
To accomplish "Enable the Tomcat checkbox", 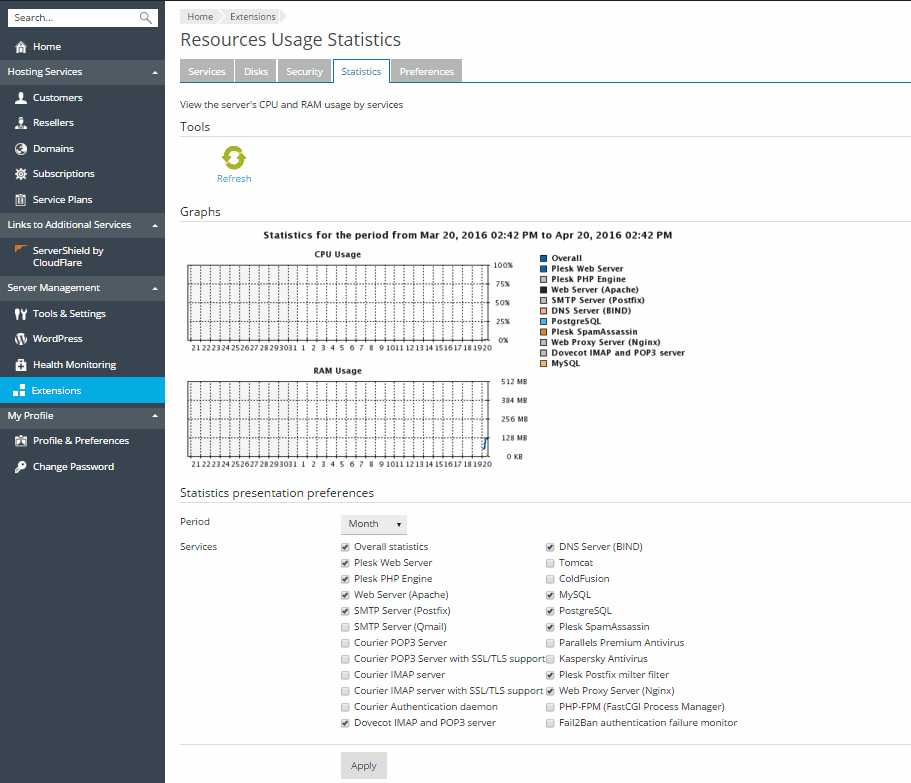I will (x=550, y=563).
